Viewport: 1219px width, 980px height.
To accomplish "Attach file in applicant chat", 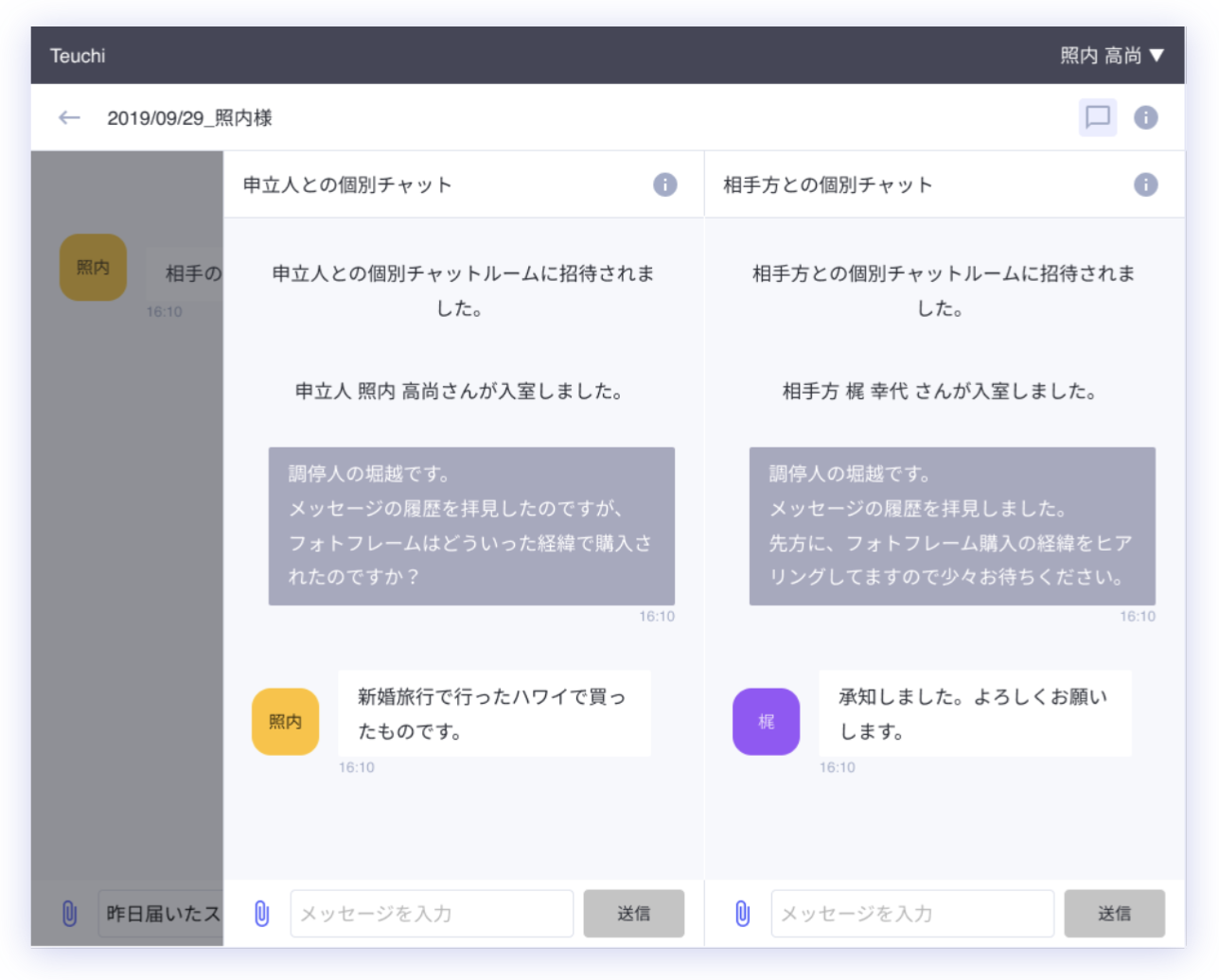I will [262, 914].
